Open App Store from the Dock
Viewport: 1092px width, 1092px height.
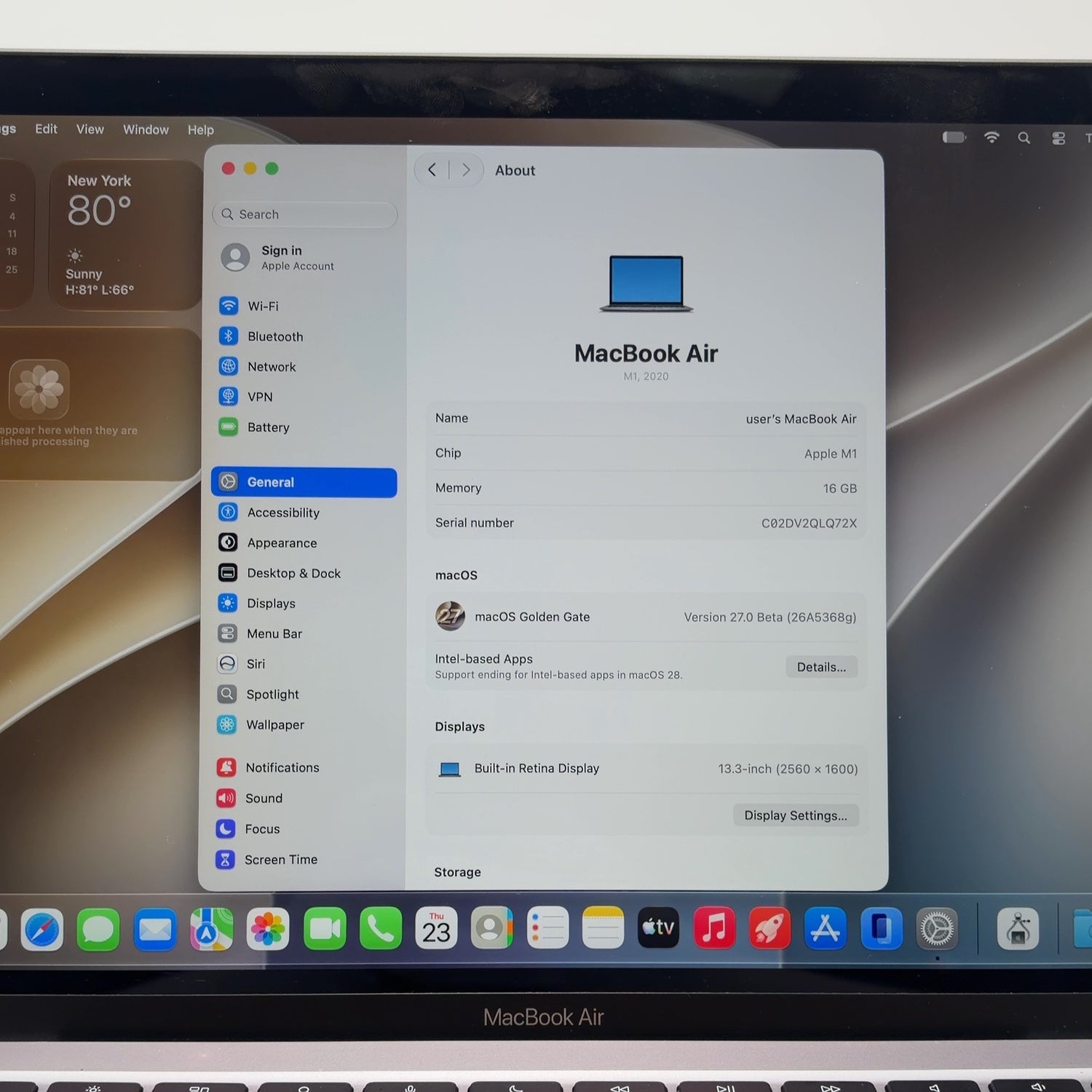click(825, 928)
